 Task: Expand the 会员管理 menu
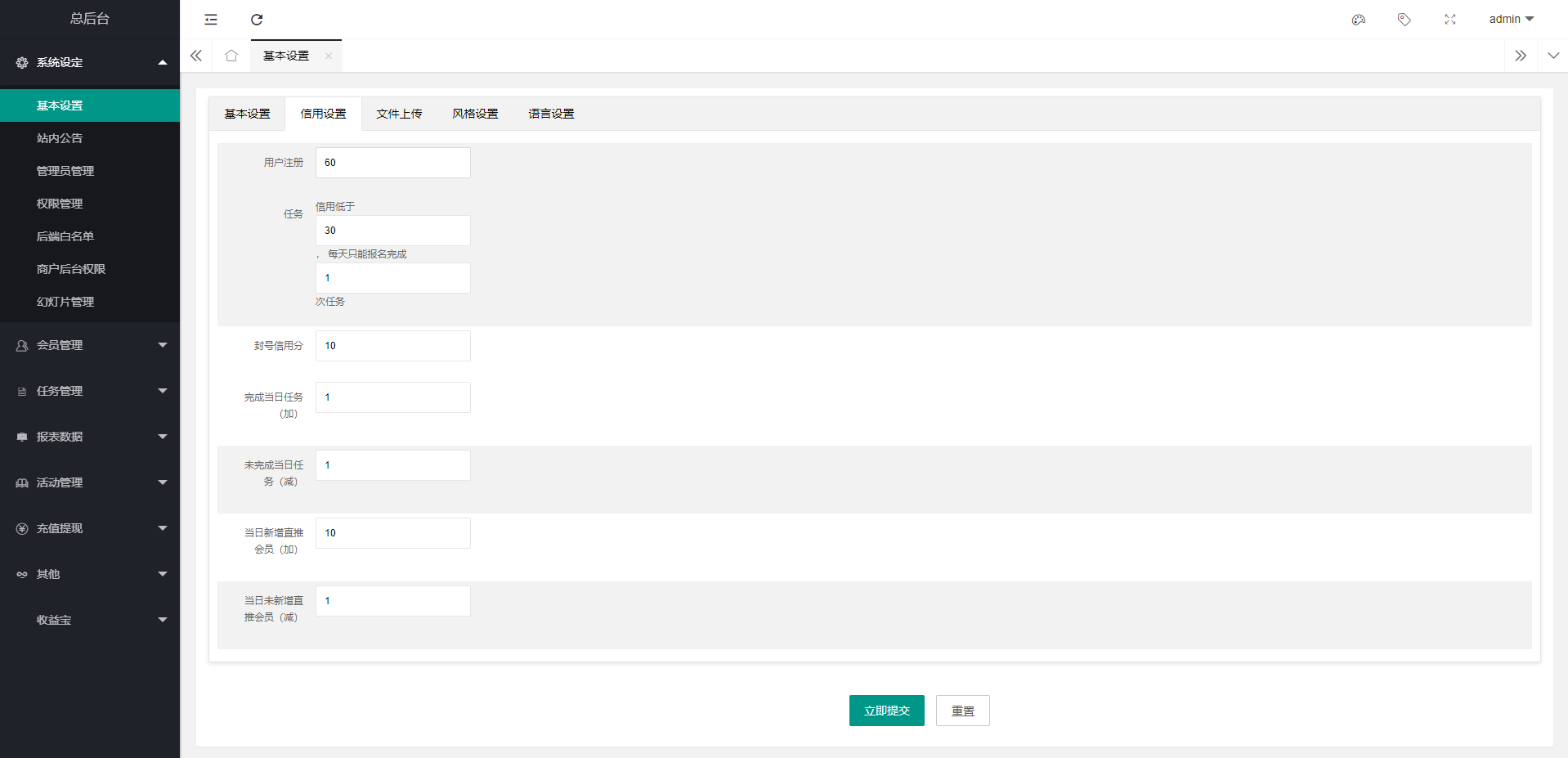click(90, 345)
